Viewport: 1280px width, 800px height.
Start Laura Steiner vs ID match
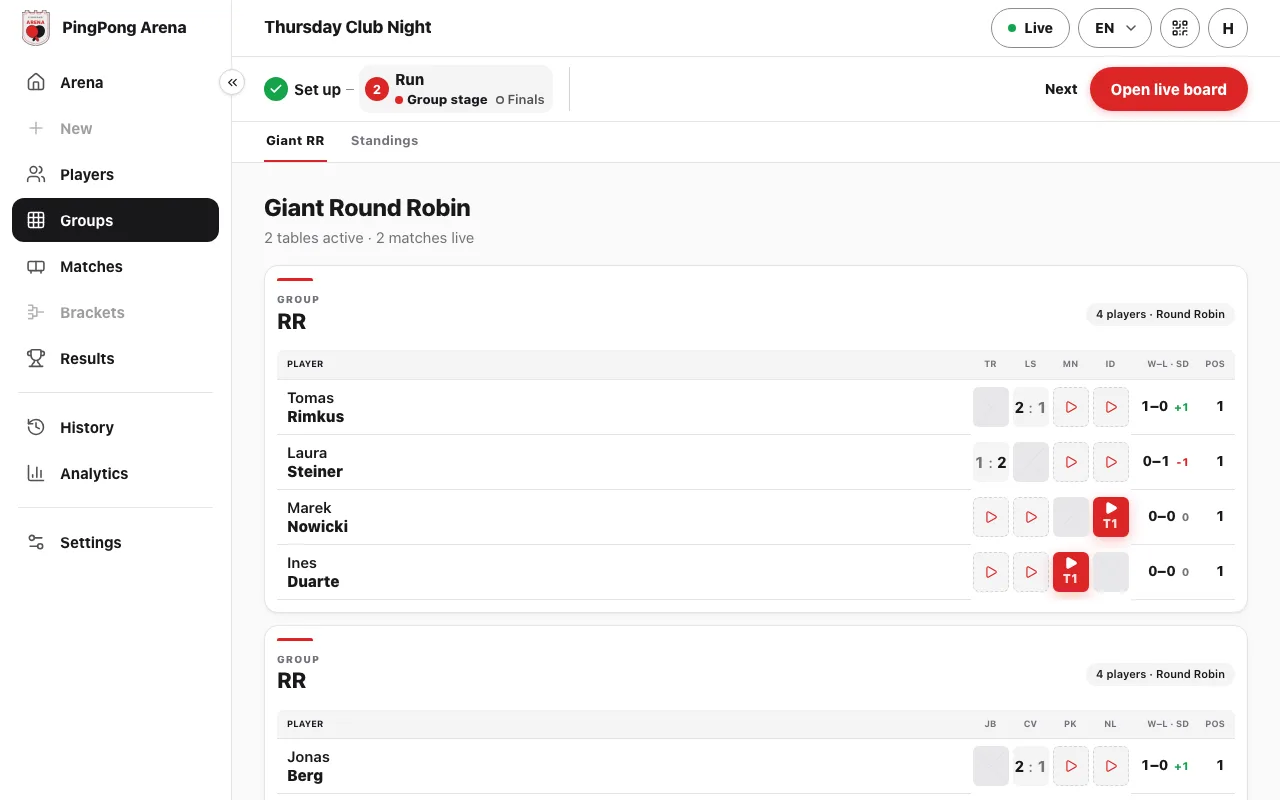(1111, 462)
